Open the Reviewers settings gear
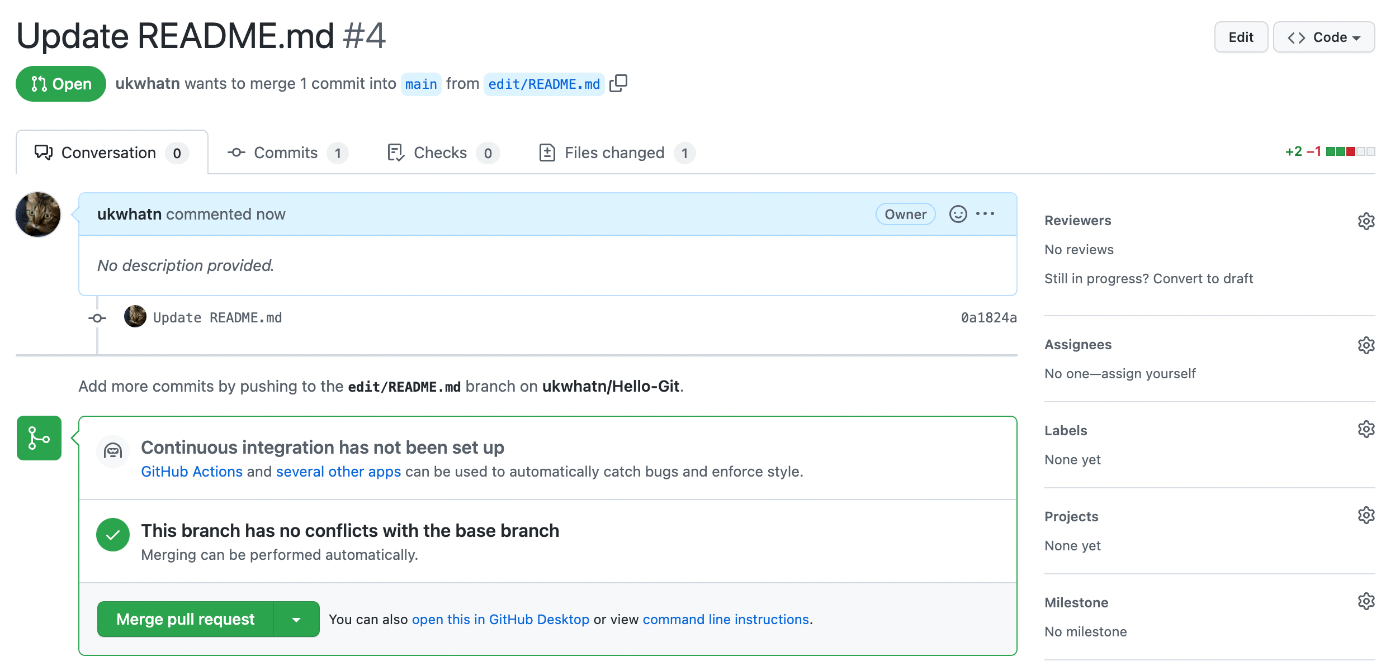This screenshot has width=1400, height=666. click(x=1366, y=220)
